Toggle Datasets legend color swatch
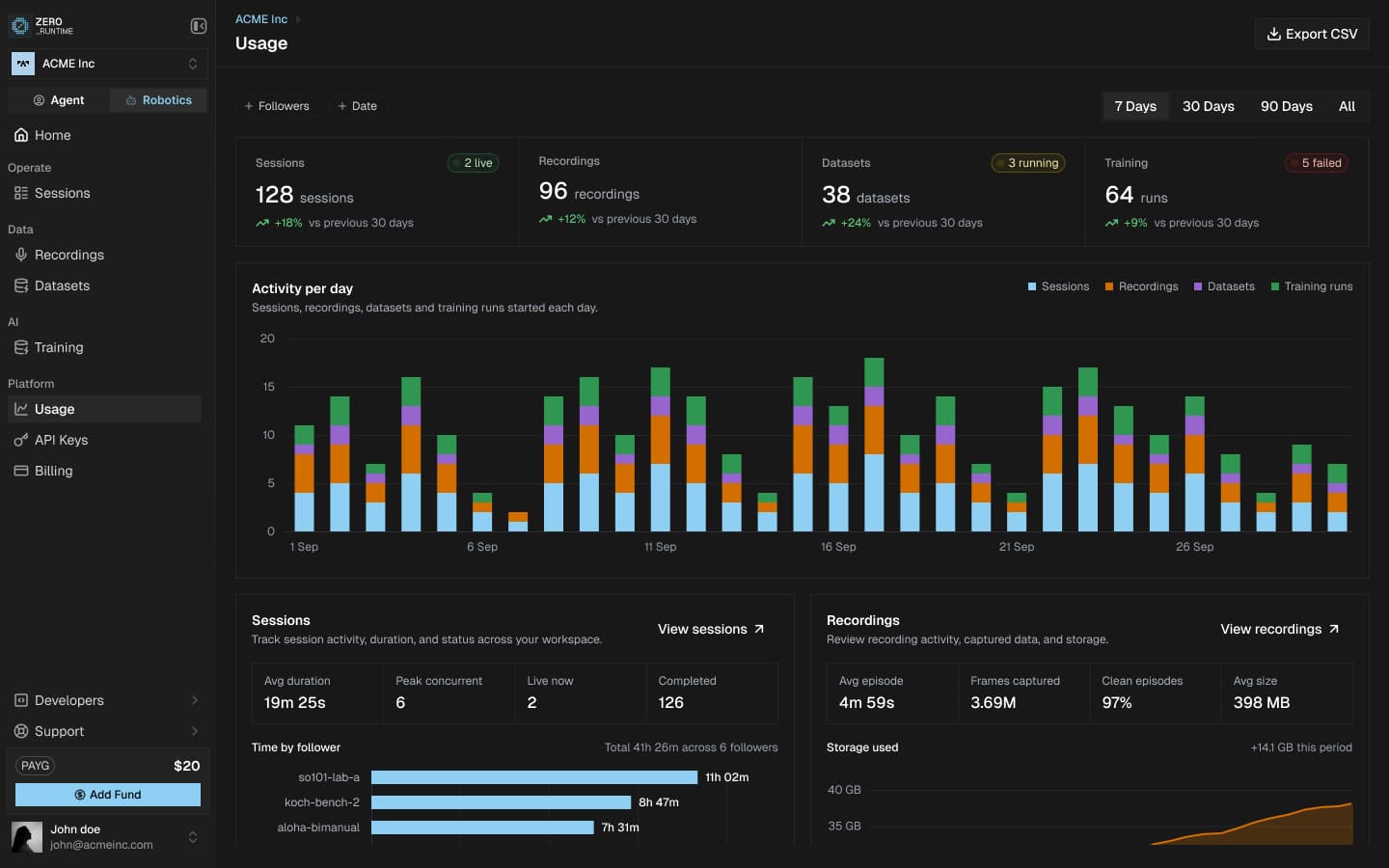 point(1198,286)
